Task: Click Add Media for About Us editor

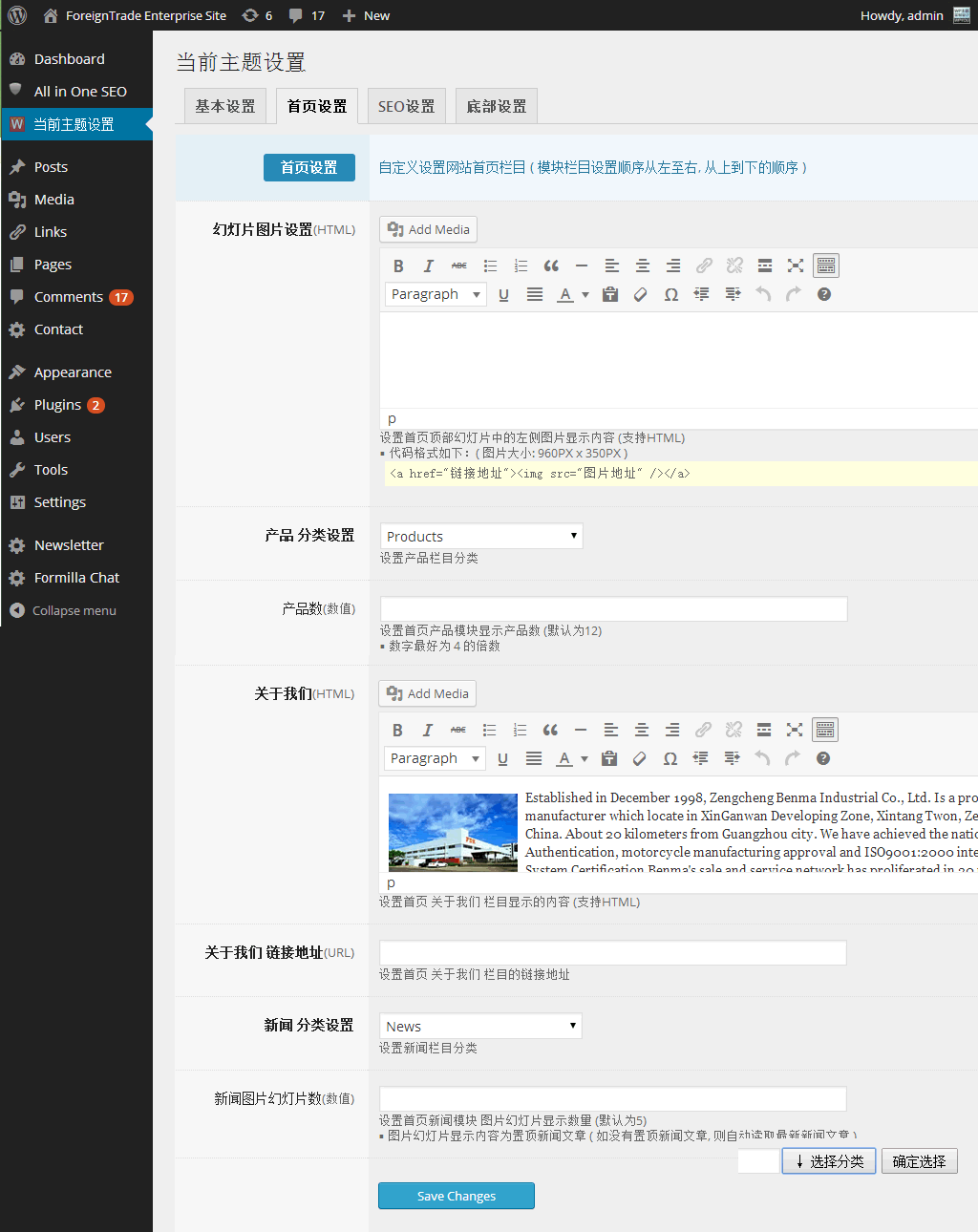Action: pos(428,693)
